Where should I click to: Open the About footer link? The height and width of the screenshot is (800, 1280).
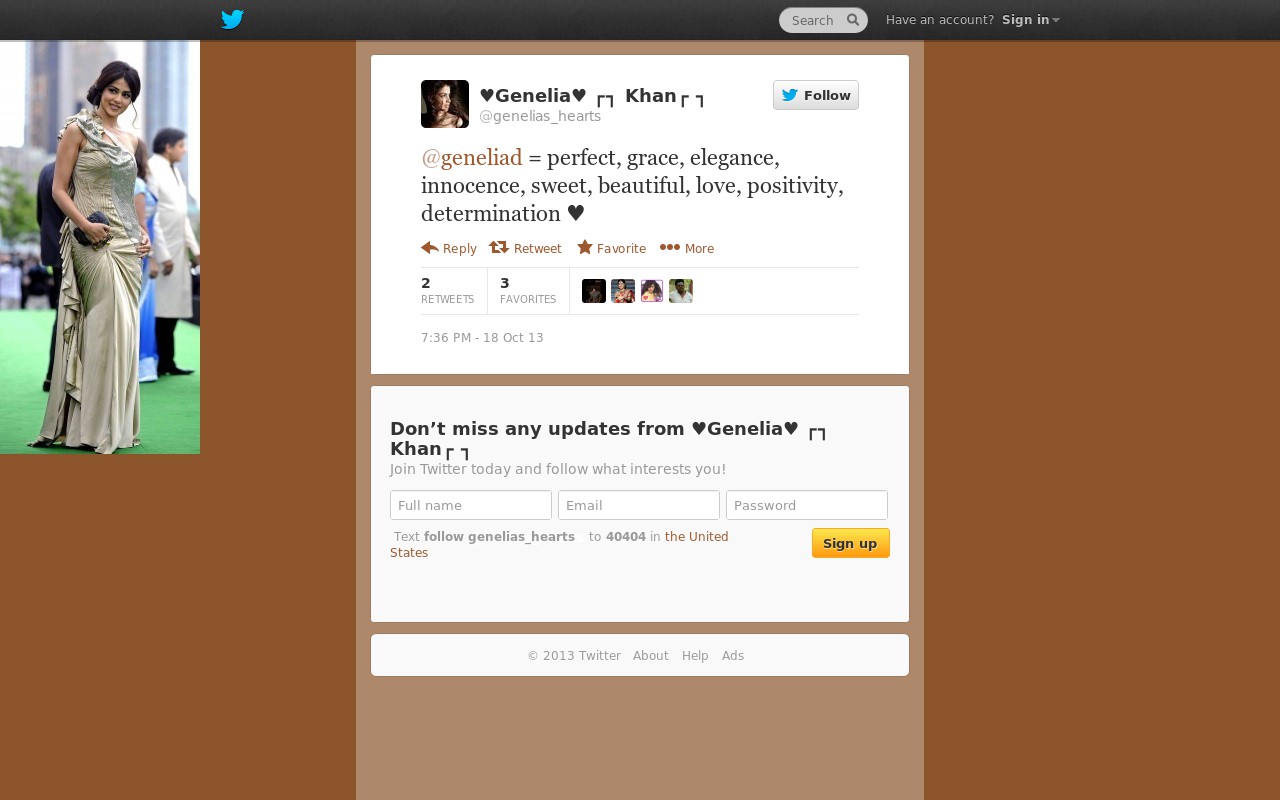tap(651, 656)
